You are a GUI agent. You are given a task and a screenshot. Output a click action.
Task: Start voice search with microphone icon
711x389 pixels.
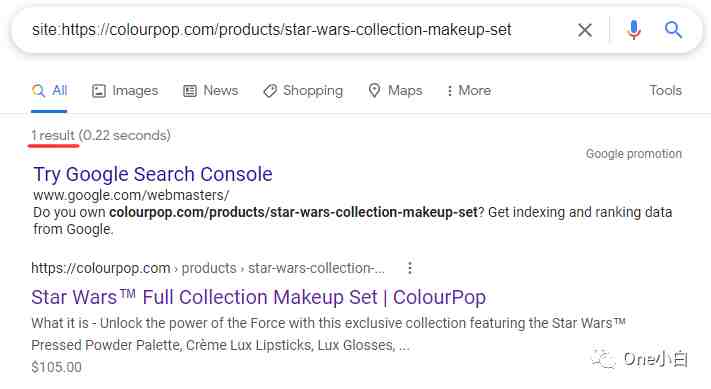(x=633, y=30)
